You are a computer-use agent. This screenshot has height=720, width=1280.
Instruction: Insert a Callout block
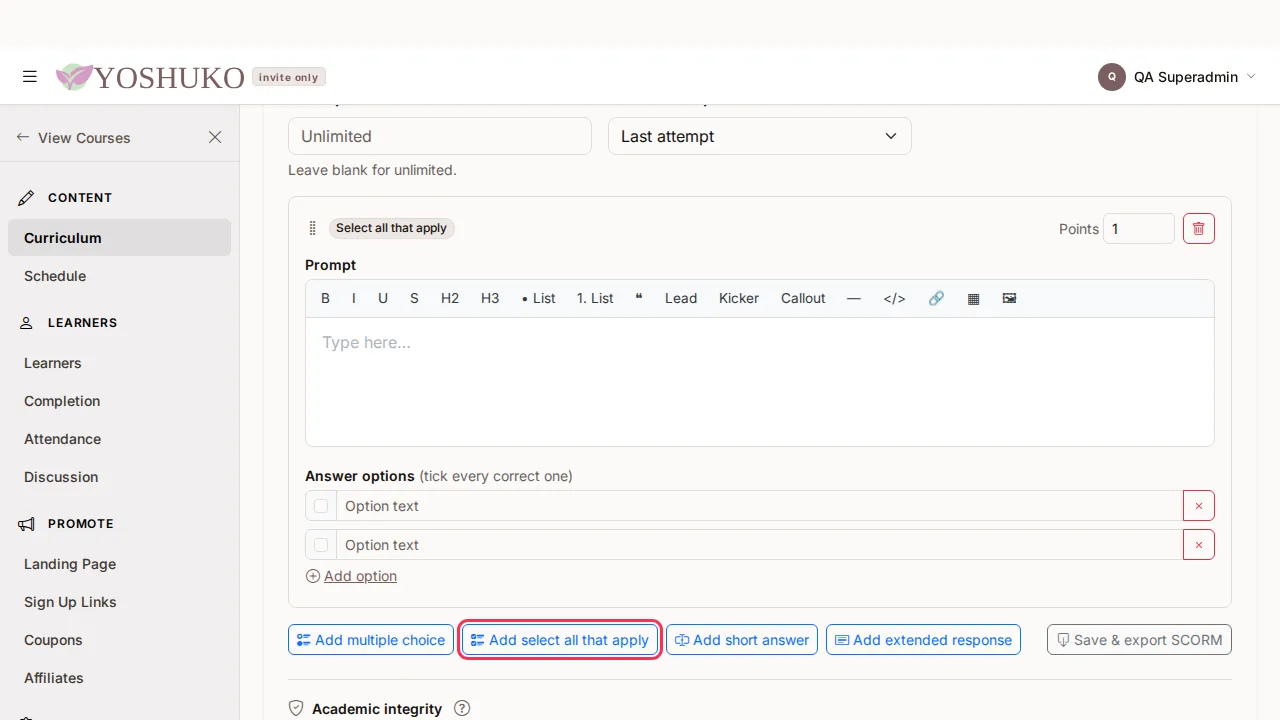803,298
